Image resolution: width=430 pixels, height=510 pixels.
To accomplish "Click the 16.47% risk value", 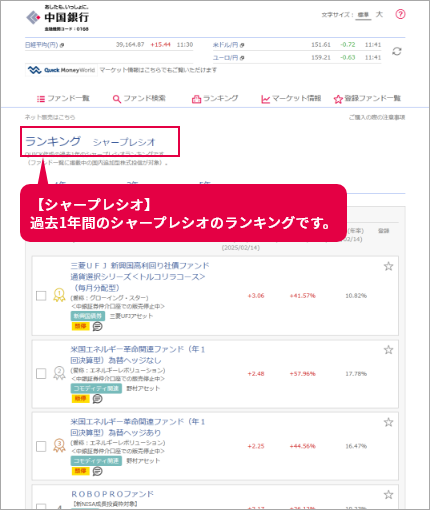I will click(x=356, y=446).
